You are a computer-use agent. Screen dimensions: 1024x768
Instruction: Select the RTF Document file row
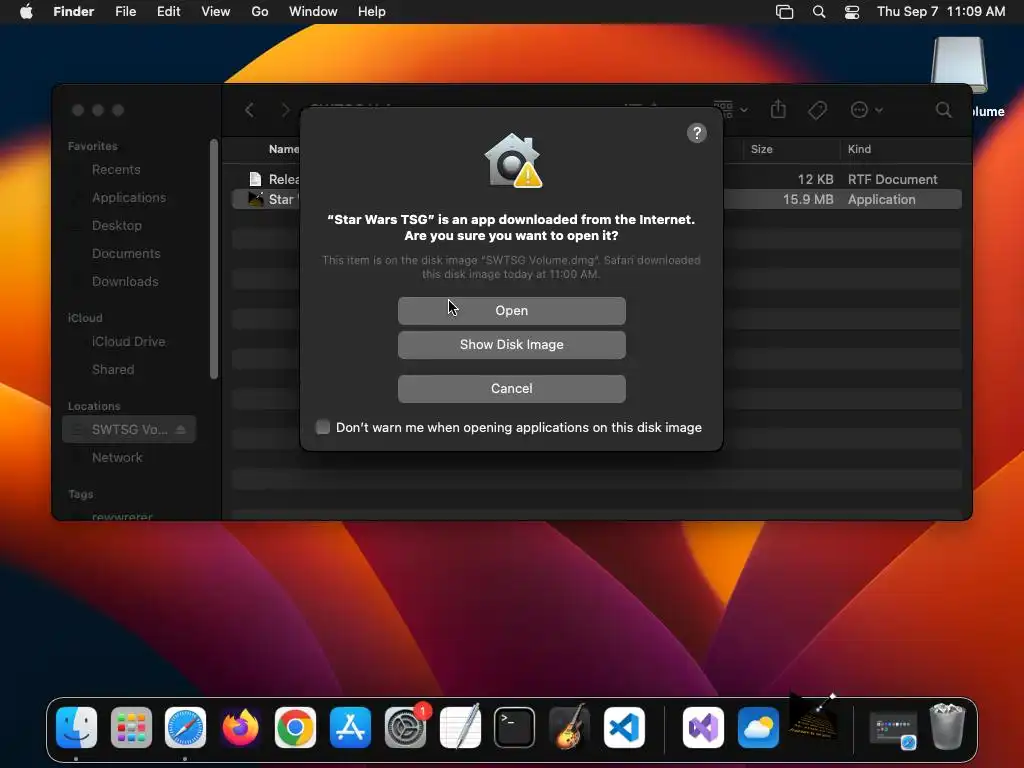tap(597, 180)
